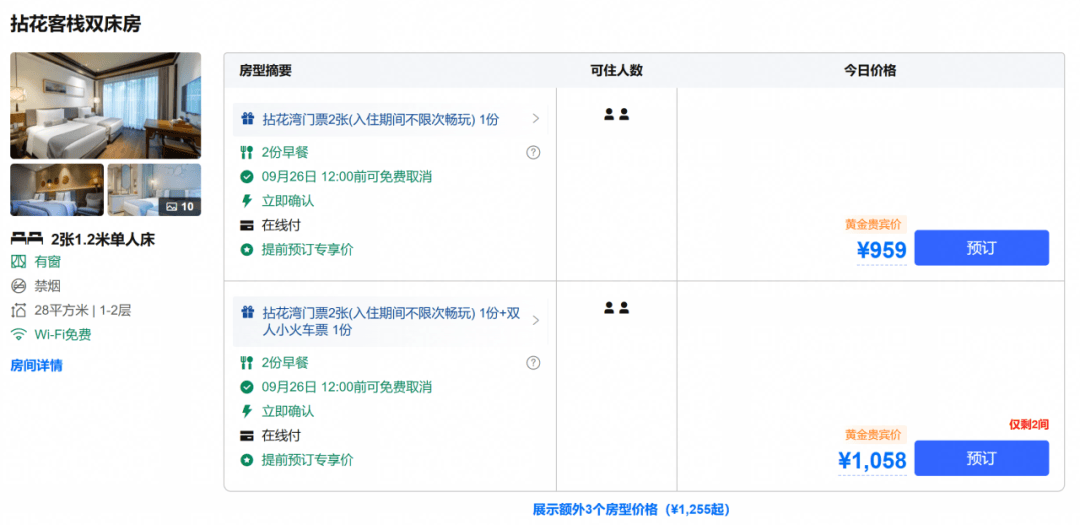Click the 黄金贵宾价 tag above ¥959

(x=873, y=225)
